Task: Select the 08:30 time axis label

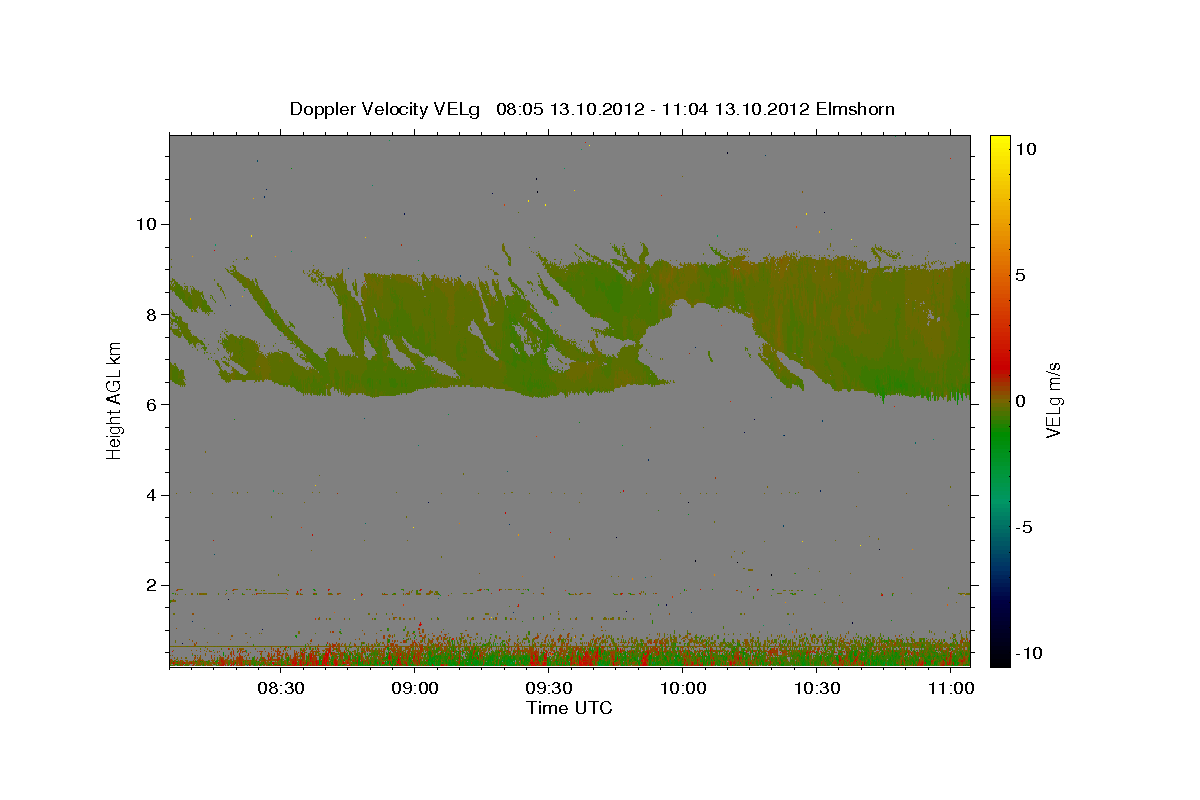Action: tap(281, 689)
